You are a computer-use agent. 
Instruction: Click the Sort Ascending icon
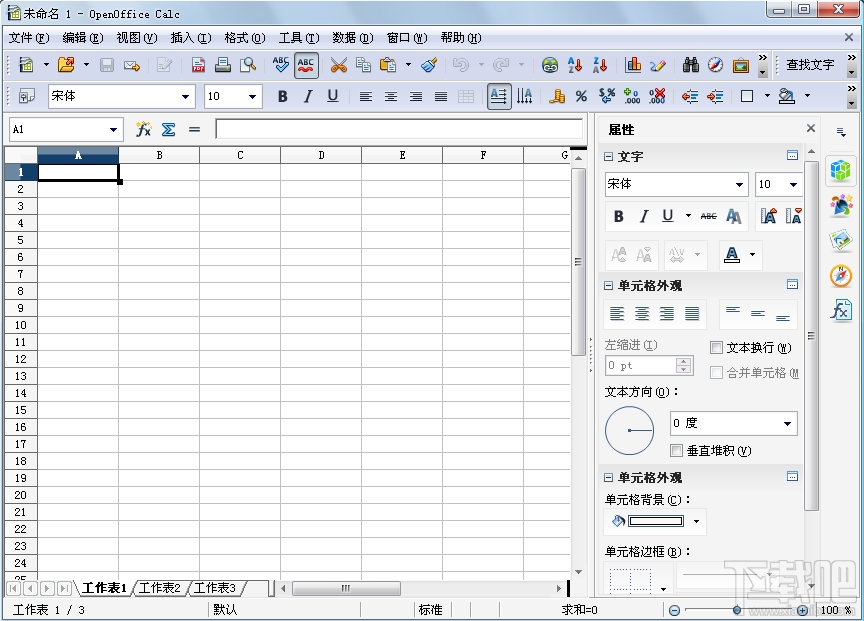573,64
